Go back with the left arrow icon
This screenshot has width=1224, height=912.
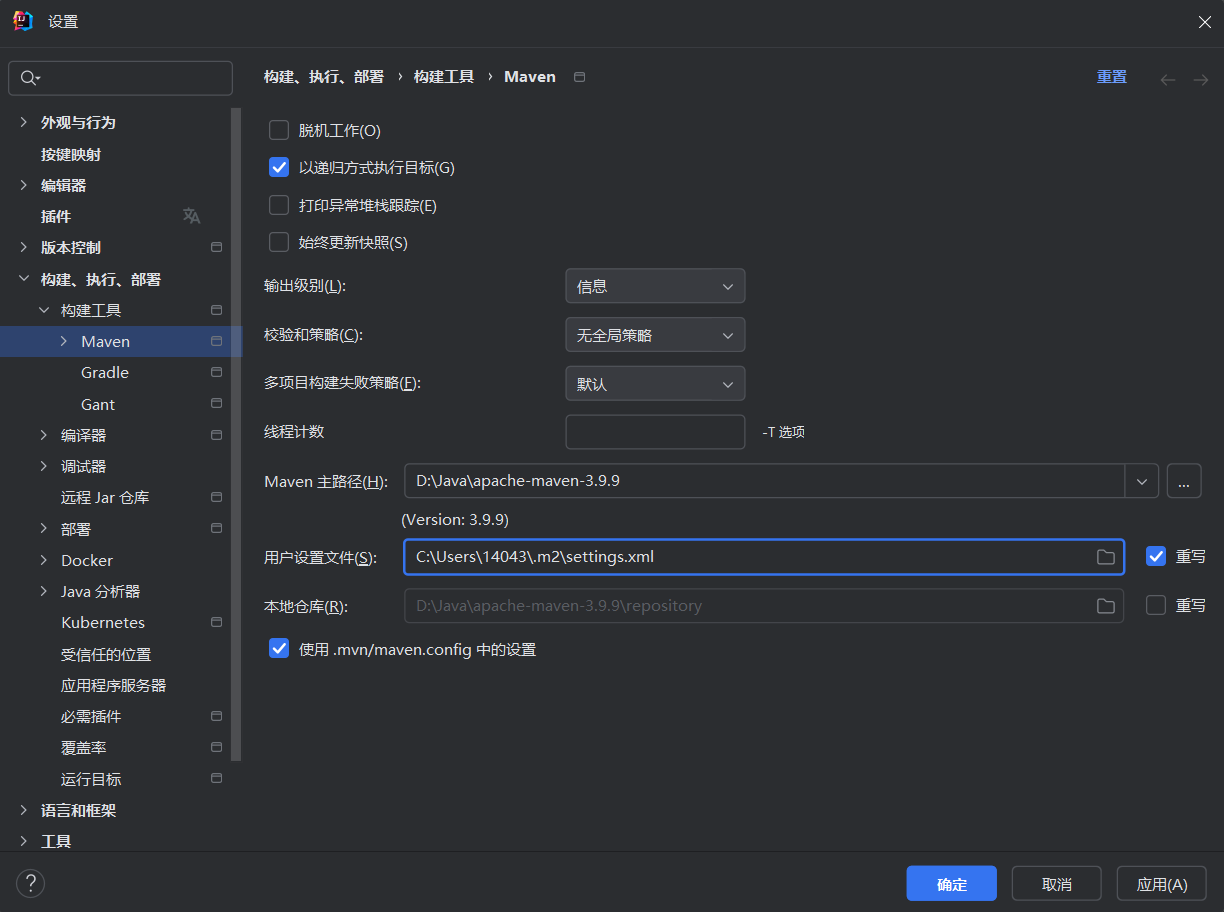(x=1167, y=79)
